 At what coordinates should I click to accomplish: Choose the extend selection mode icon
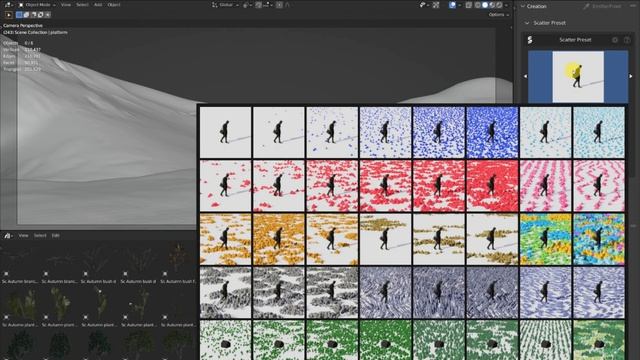26,15
